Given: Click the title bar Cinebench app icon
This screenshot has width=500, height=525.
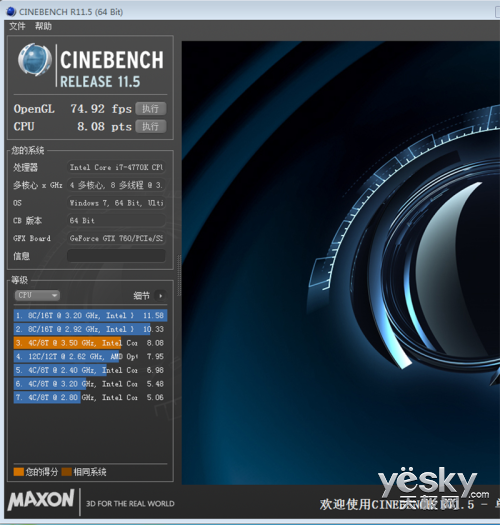Looking at the screenshot, I should coord(11,12).
